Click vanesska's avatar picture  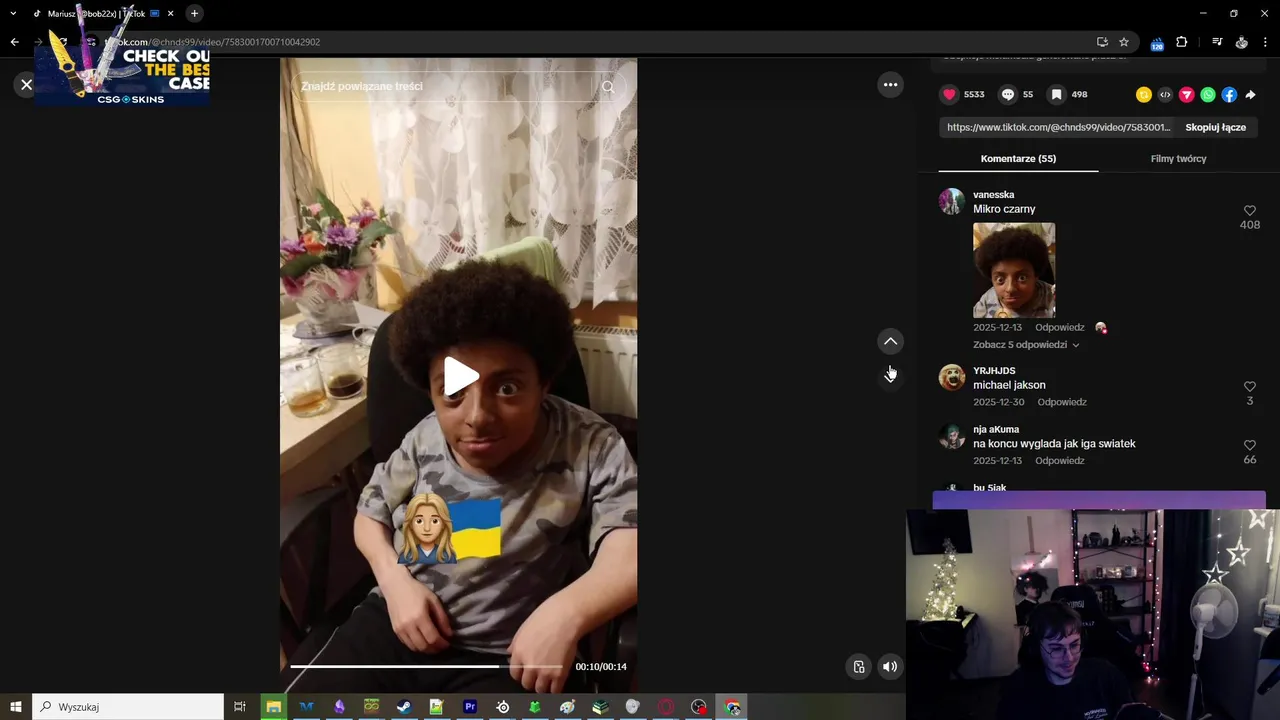[951, 201]
